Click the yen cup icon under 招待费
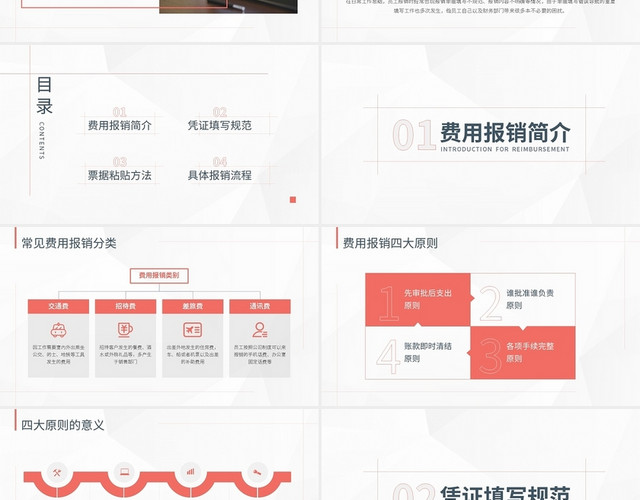This screenshot has height=500, width=640. point(125,330)
